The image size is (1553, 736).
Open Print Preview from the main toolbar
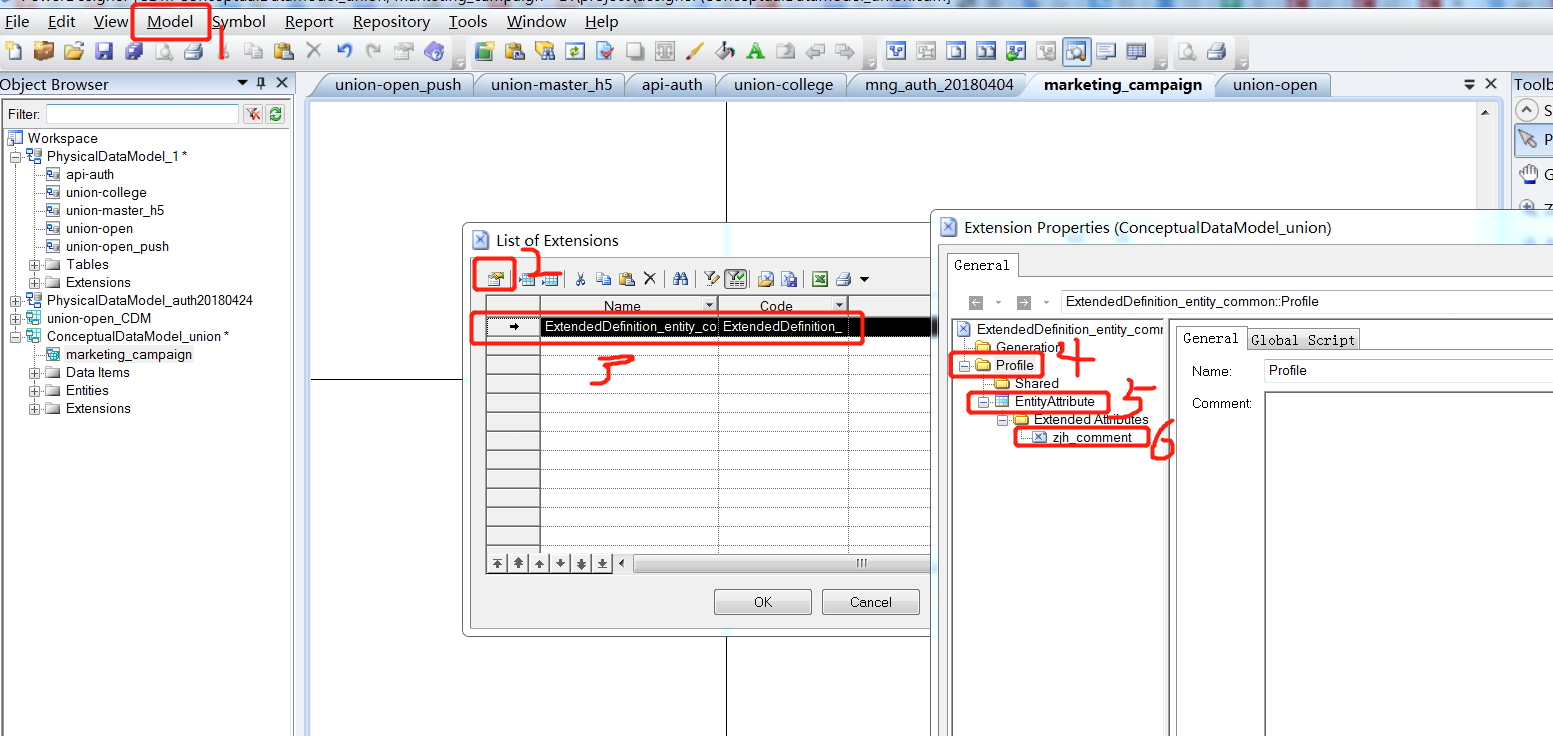coord(163,50)
